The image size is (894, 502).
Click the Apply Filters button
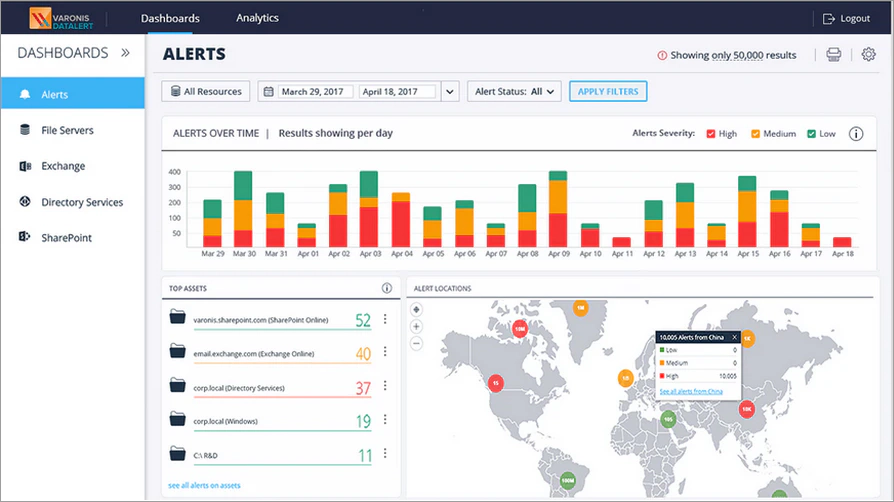(608, 91)
